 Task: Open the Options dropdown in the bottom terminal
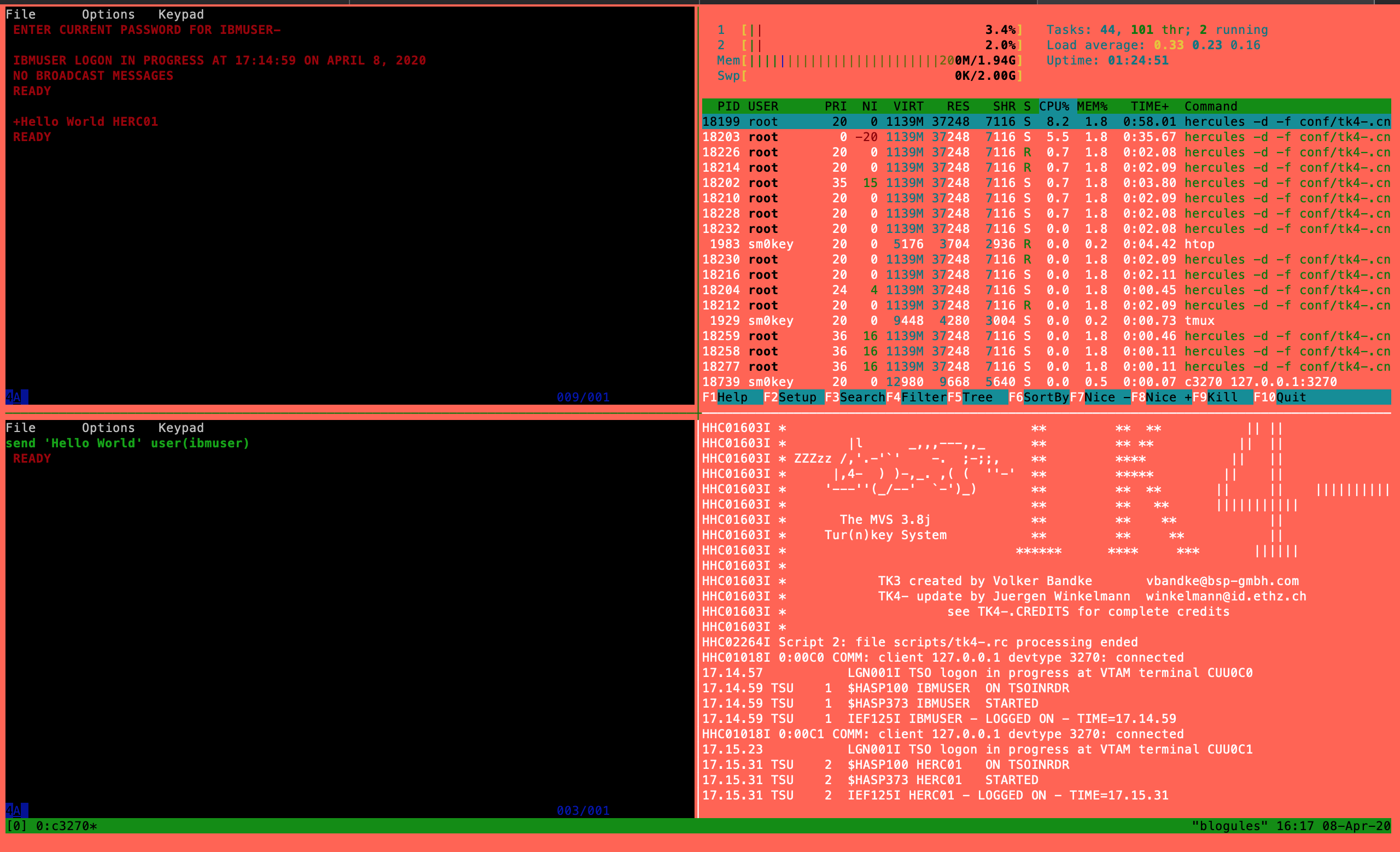tap(108, 427)
